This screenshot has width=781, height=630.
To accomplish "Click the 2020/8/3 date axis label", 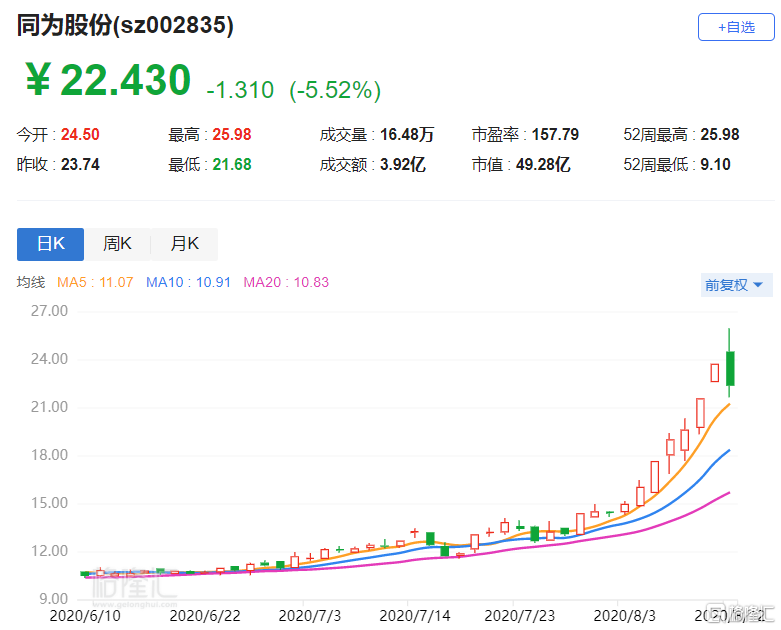I will (x=624, y=616).
